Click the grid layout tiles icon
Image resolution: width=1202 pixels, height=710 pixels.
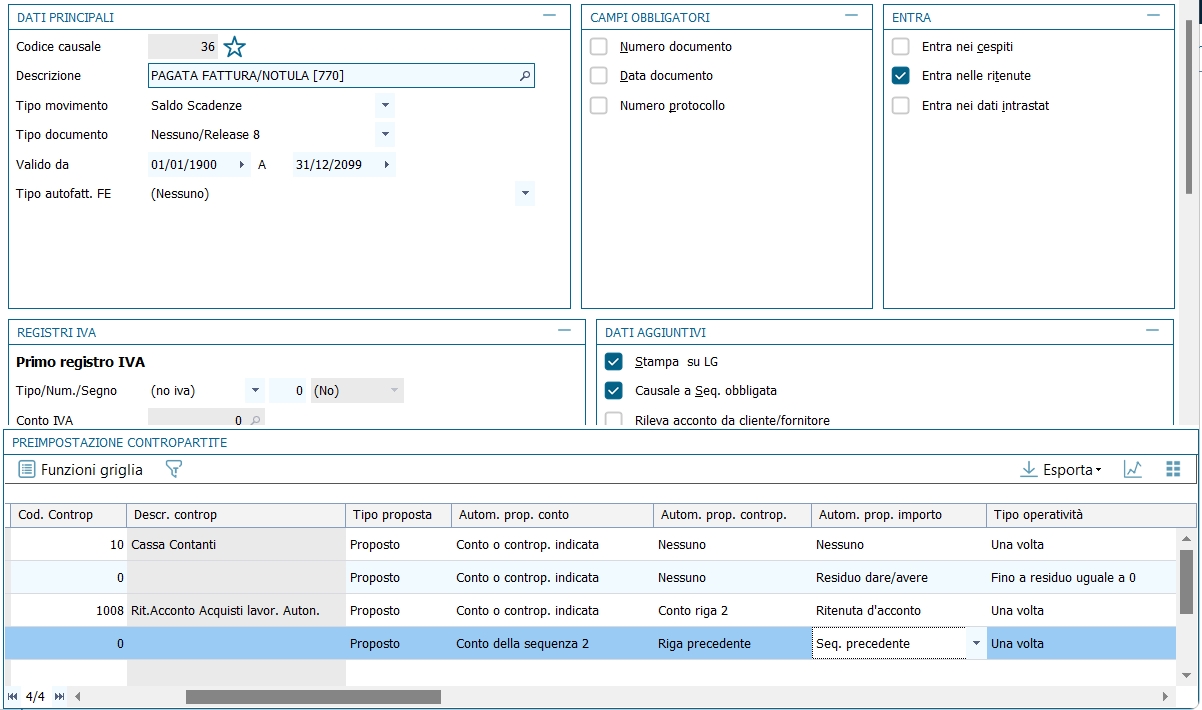[1173, 469]
